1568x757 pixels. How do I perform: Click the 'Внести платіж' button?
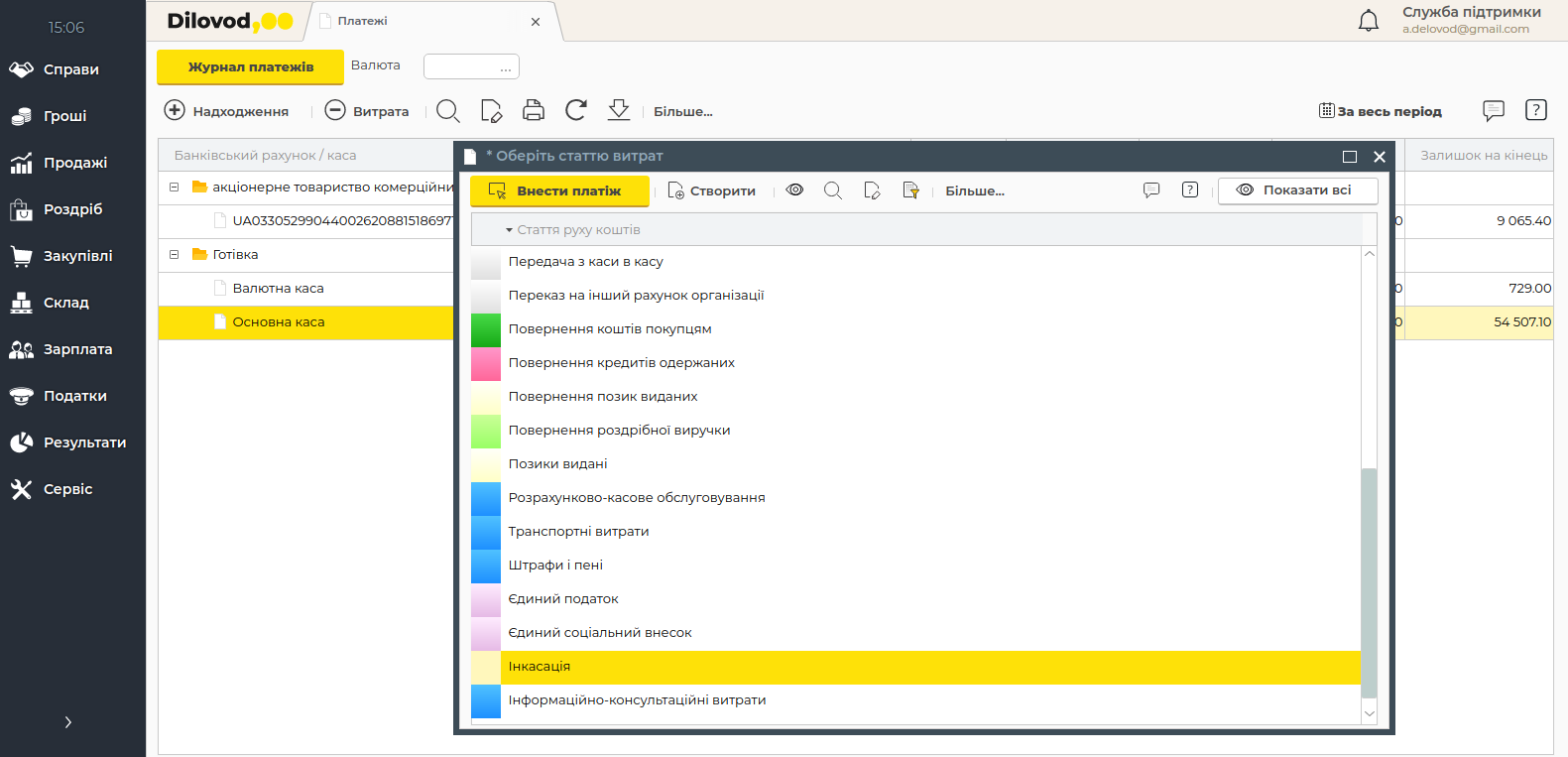click(559, 191)
